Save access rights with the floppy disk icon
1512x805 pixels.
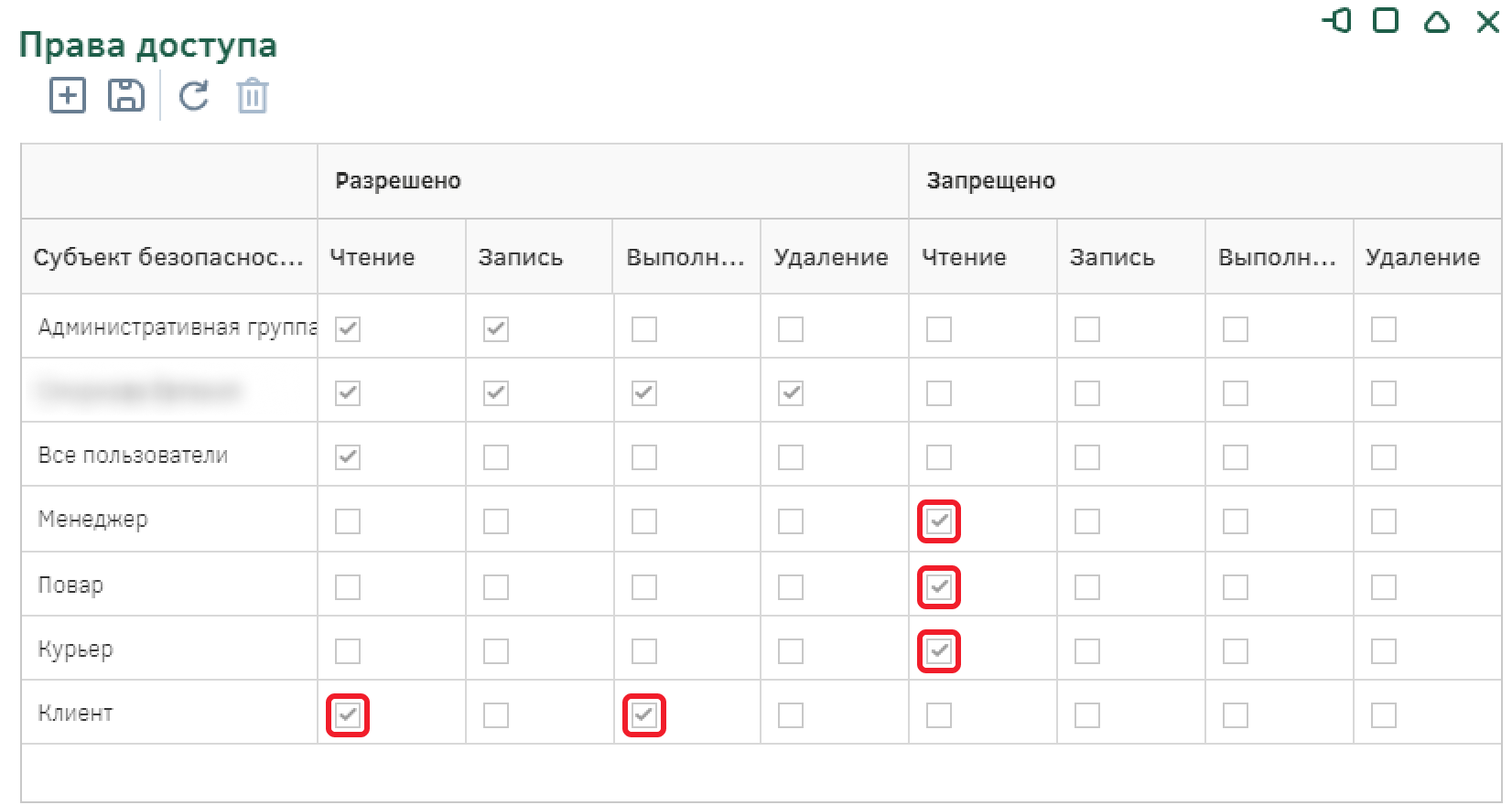click(x=126, y=95)
